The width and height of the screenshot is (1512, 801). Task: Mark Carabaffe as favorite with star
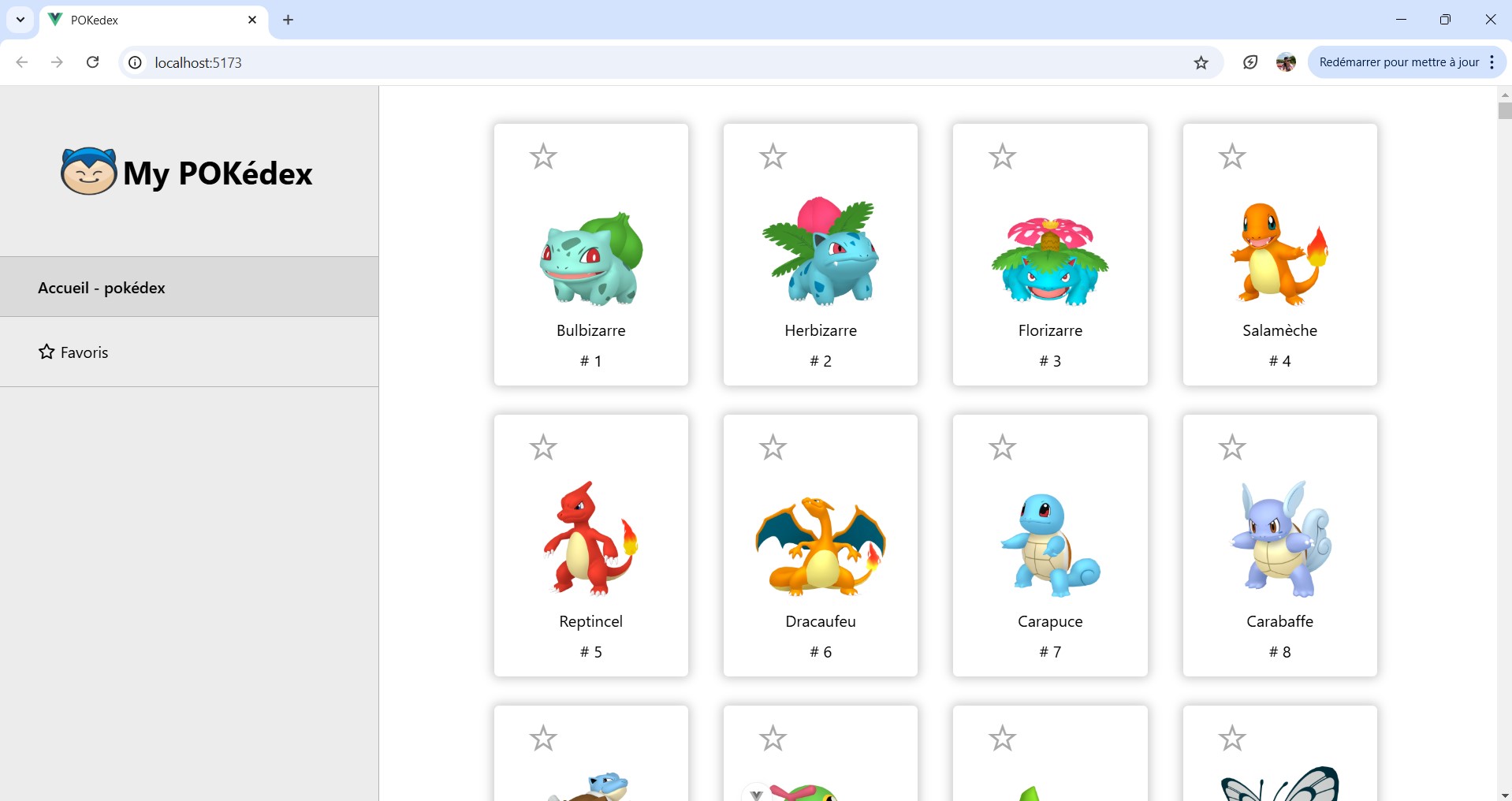point(1232,447)
